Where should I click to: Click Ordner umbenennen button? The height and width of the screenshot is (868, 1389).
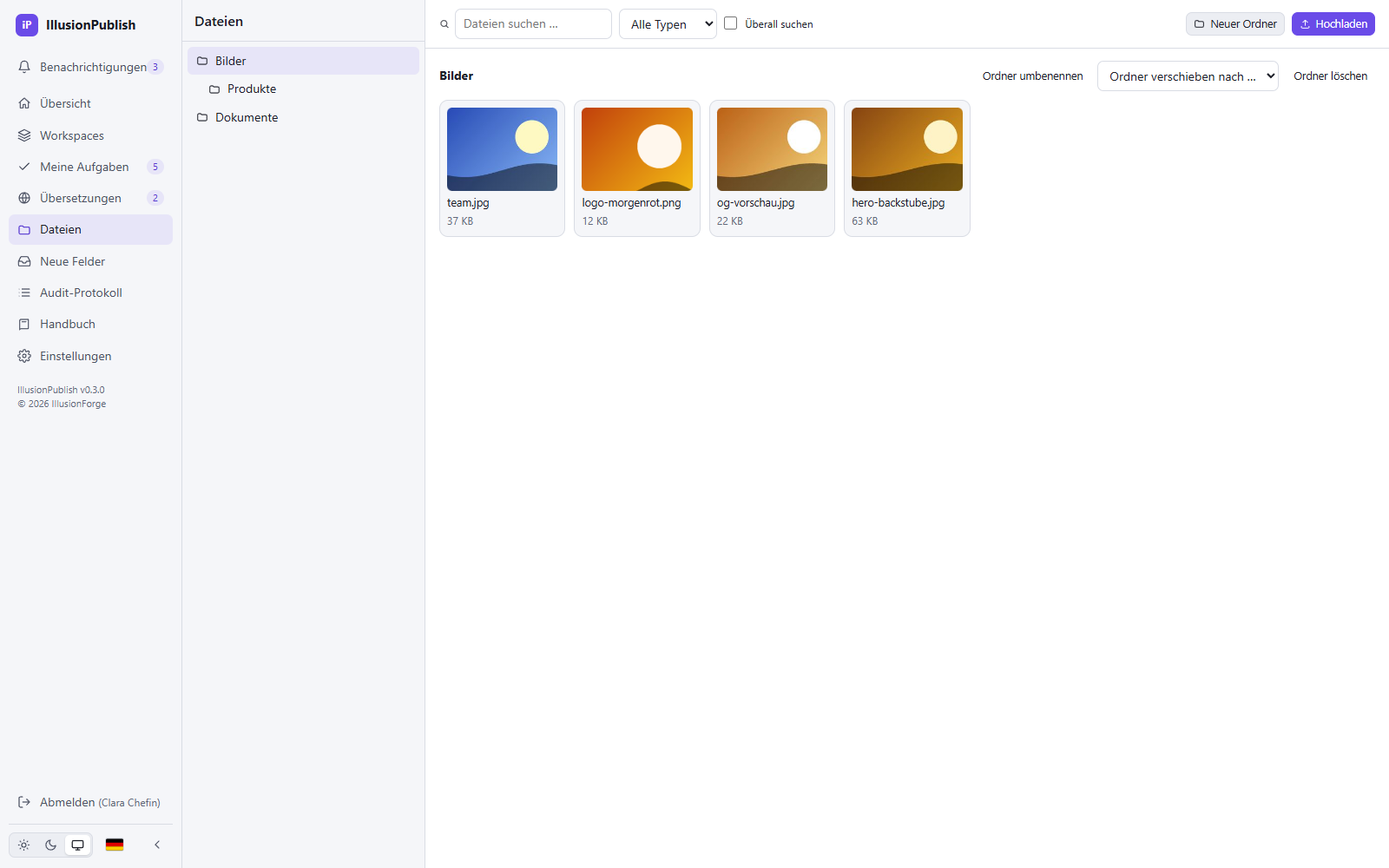click(x=1033, y=76)
